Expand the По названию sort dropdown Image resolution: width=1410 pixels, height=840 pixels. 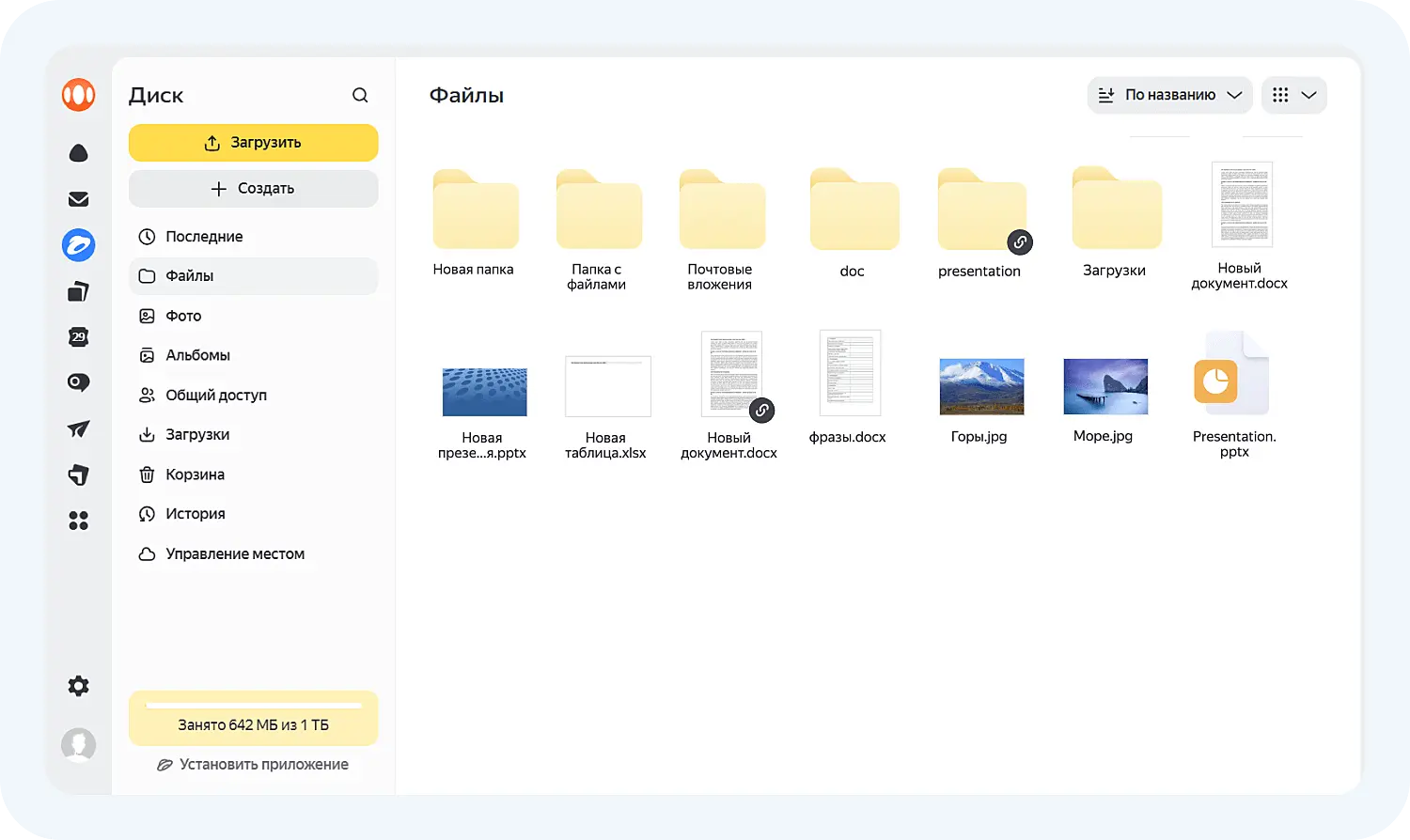[1169, 95]
